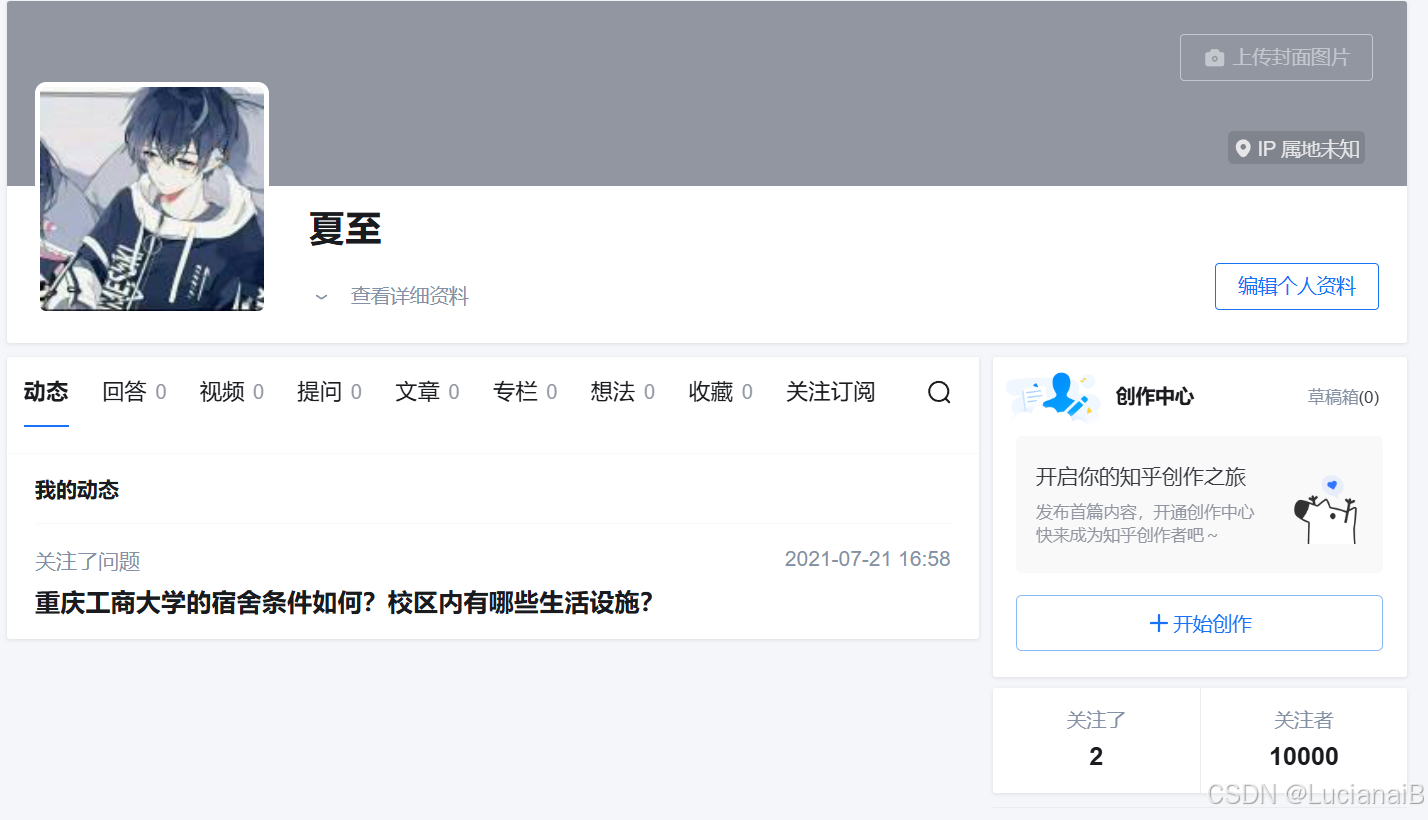
Task: Switch to the 专栏 tab
Action: 525,392
